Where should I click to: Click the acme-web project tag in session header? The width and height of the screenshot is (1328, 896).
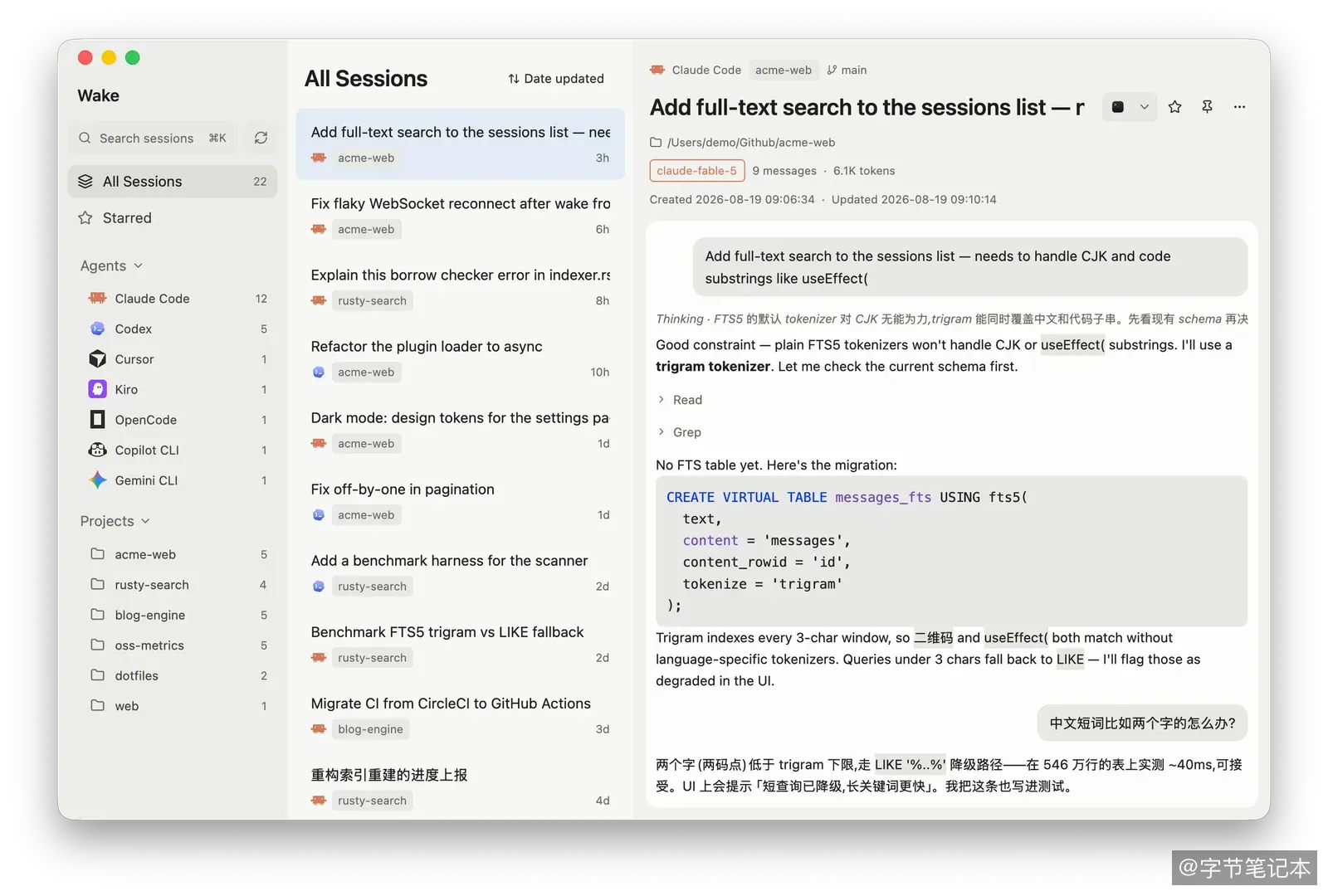784,70
